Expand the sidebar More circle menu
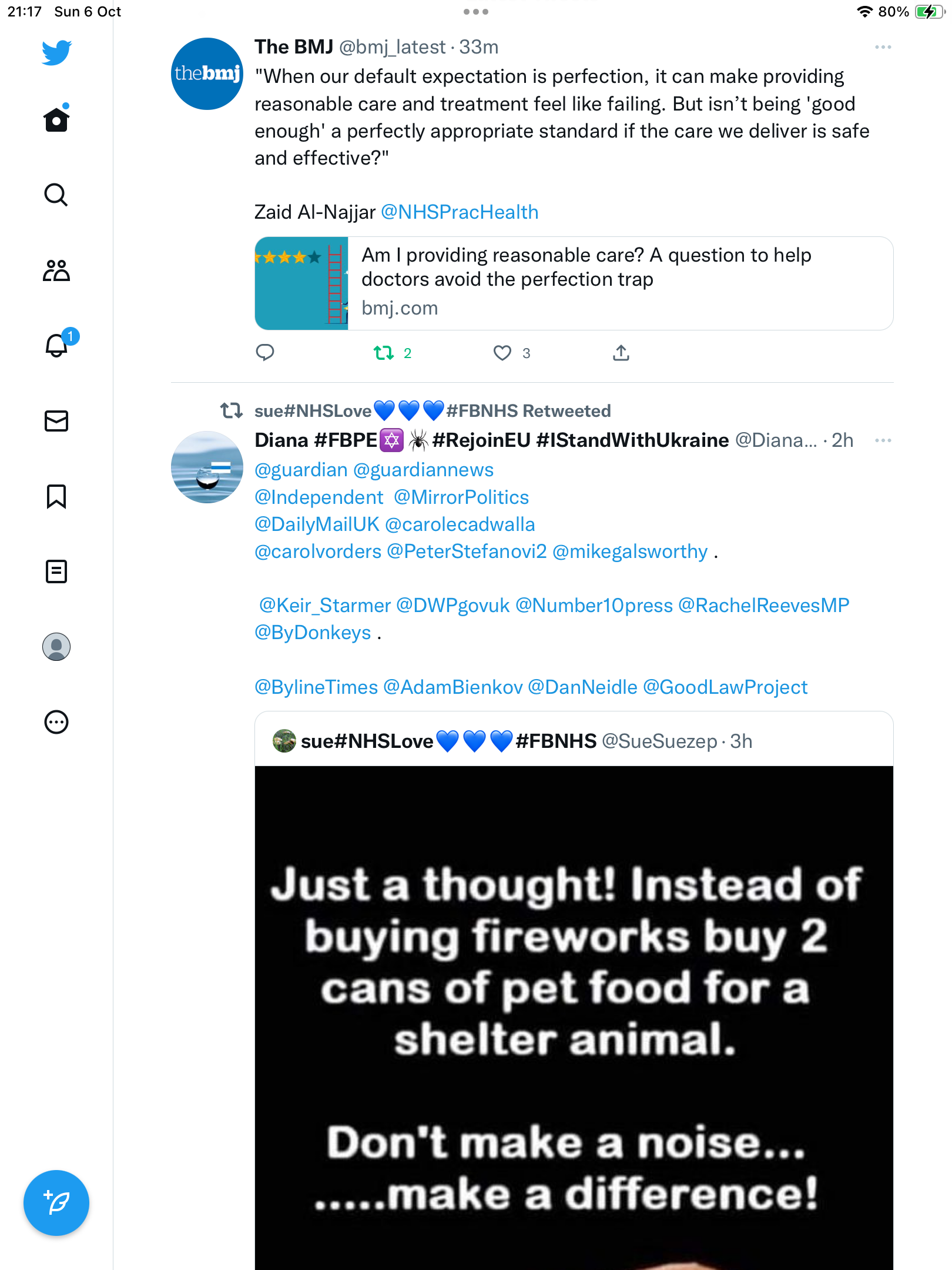Viewport: 952px width, 1270px height. click(56, 721)
